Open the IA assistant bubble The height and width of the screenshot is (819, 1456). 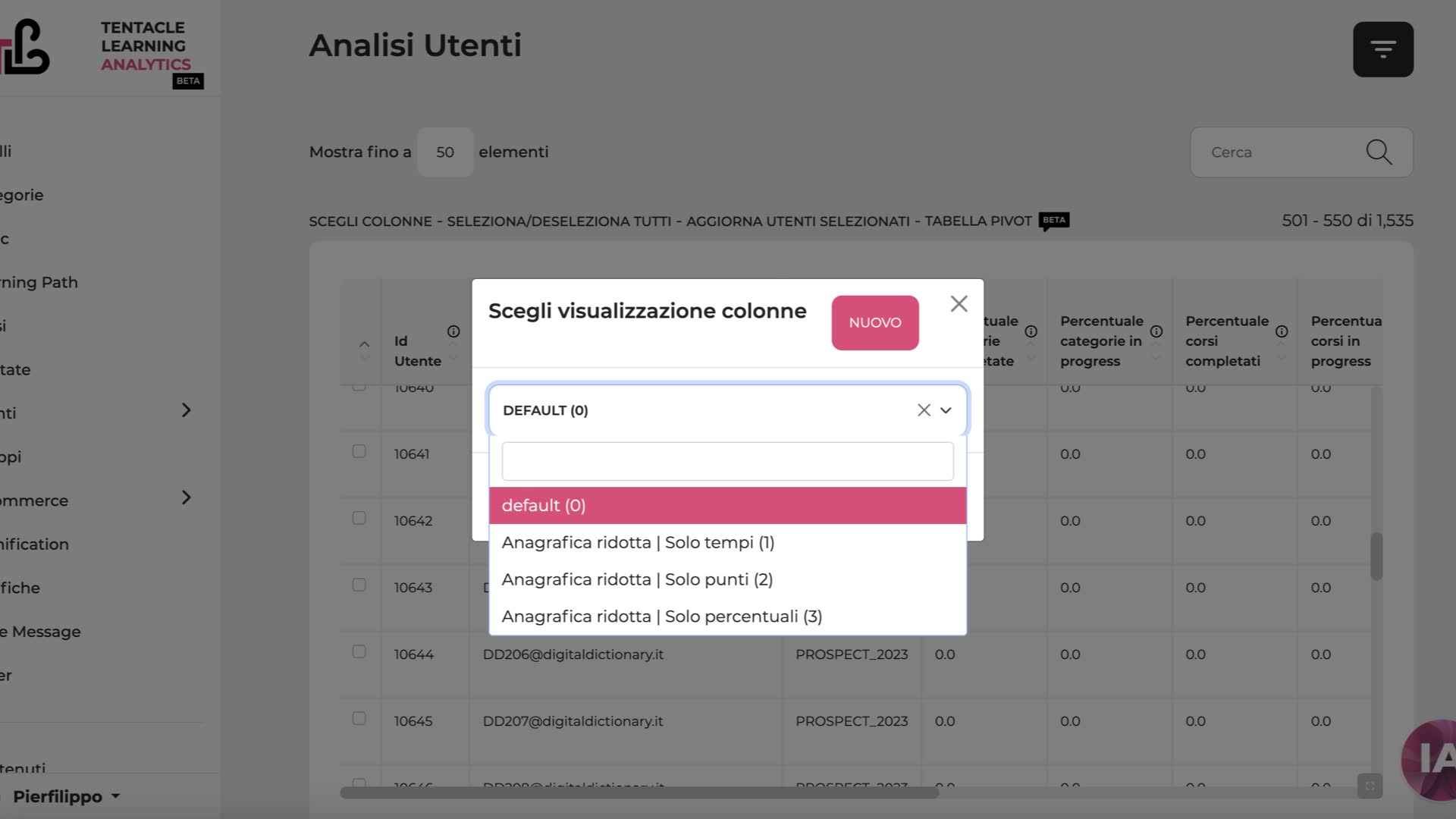click(1429, 760)
